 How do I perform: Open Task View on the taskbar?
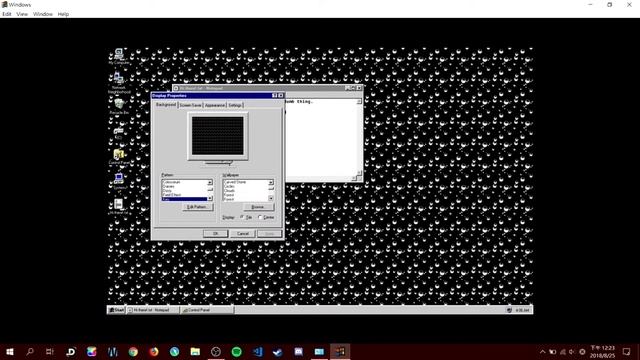(x=50, y=351)
